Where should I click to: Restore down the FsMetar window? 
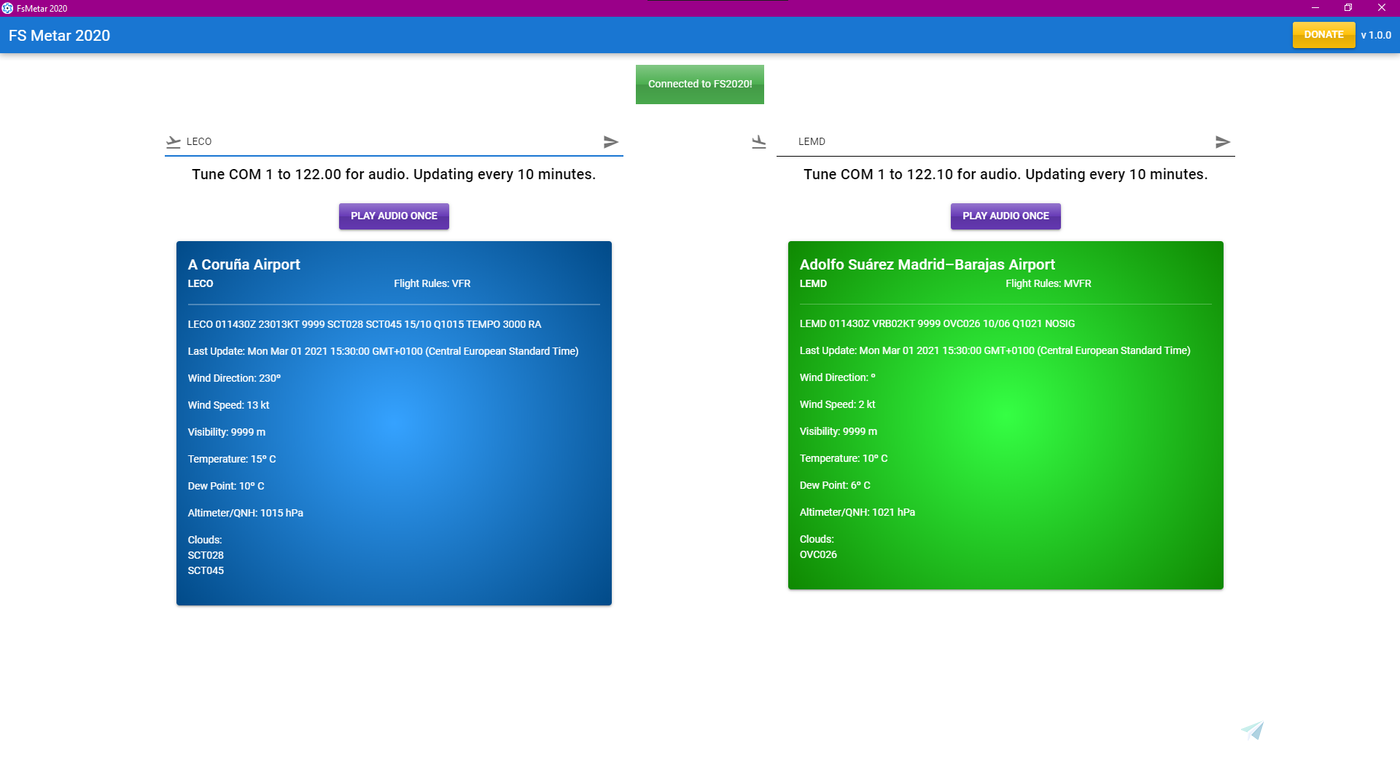[x=1348, y=8]
